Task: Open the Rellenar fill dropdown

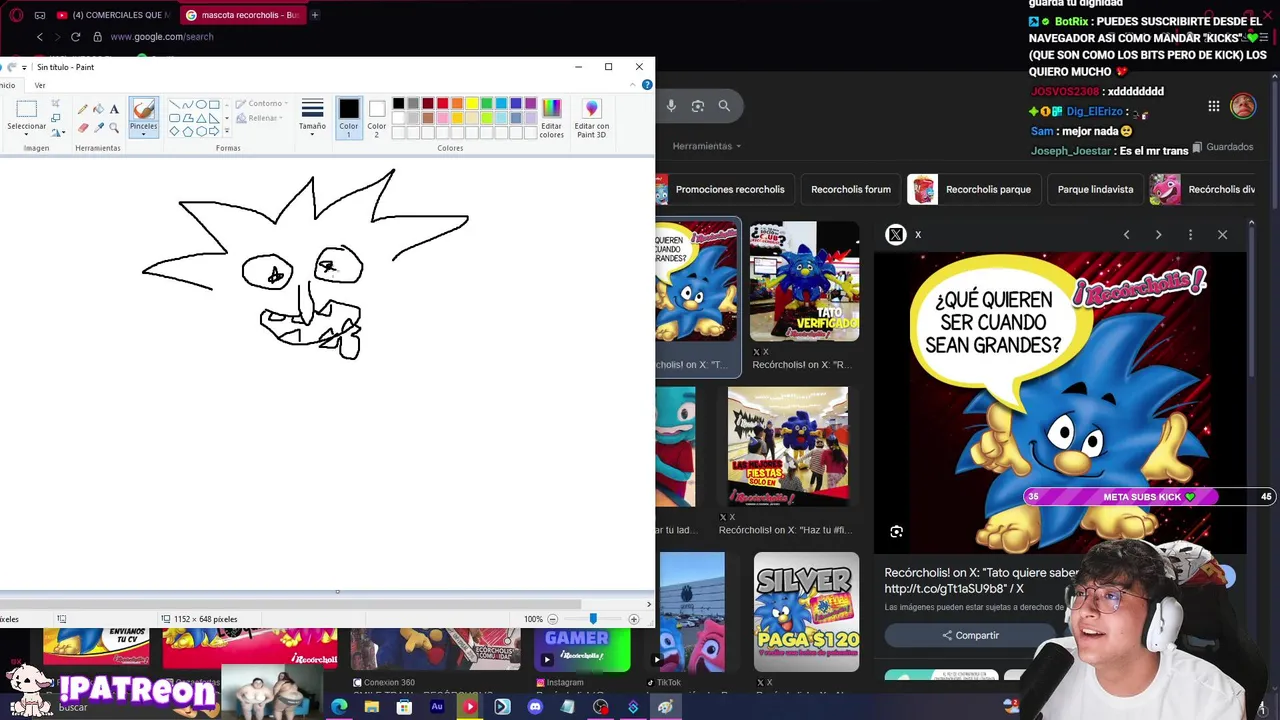Action: tap(260, 118)
